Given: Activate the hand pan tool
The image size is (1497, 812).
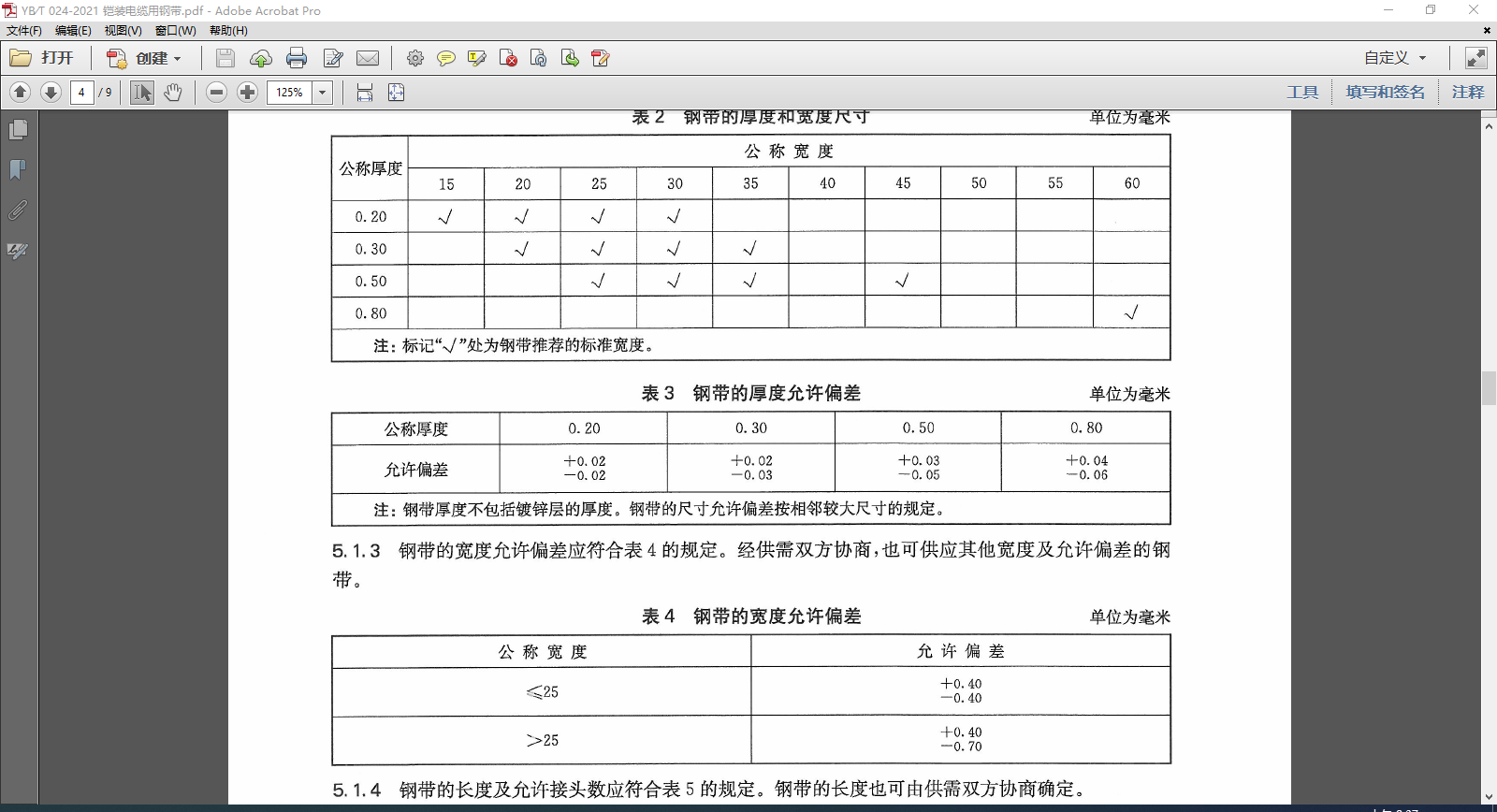Looking at the screenshot, I should 173,92.
